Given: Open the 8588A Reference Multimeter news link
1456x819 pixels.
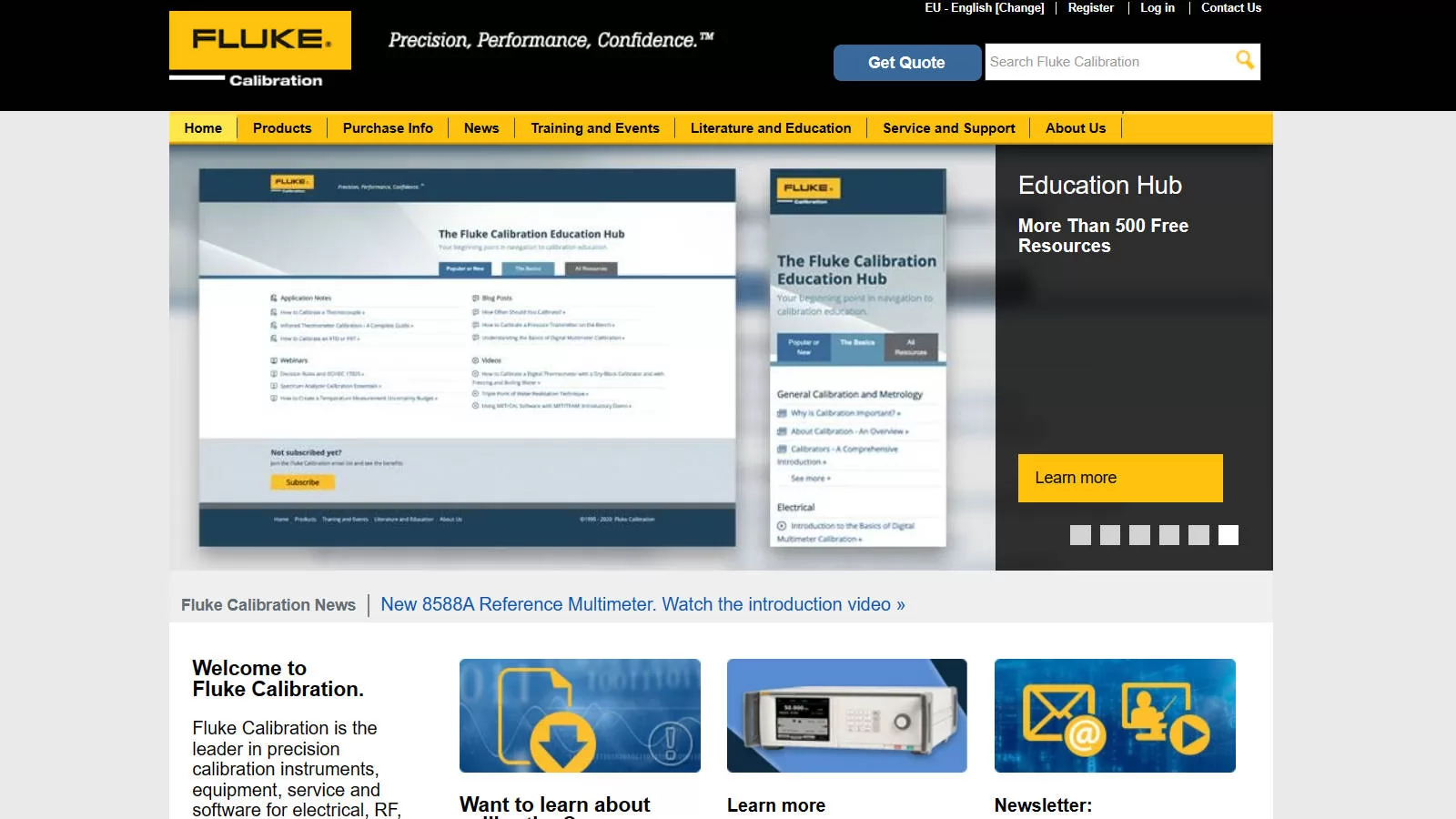Looking at the screenshot, I should click(642, 604).
